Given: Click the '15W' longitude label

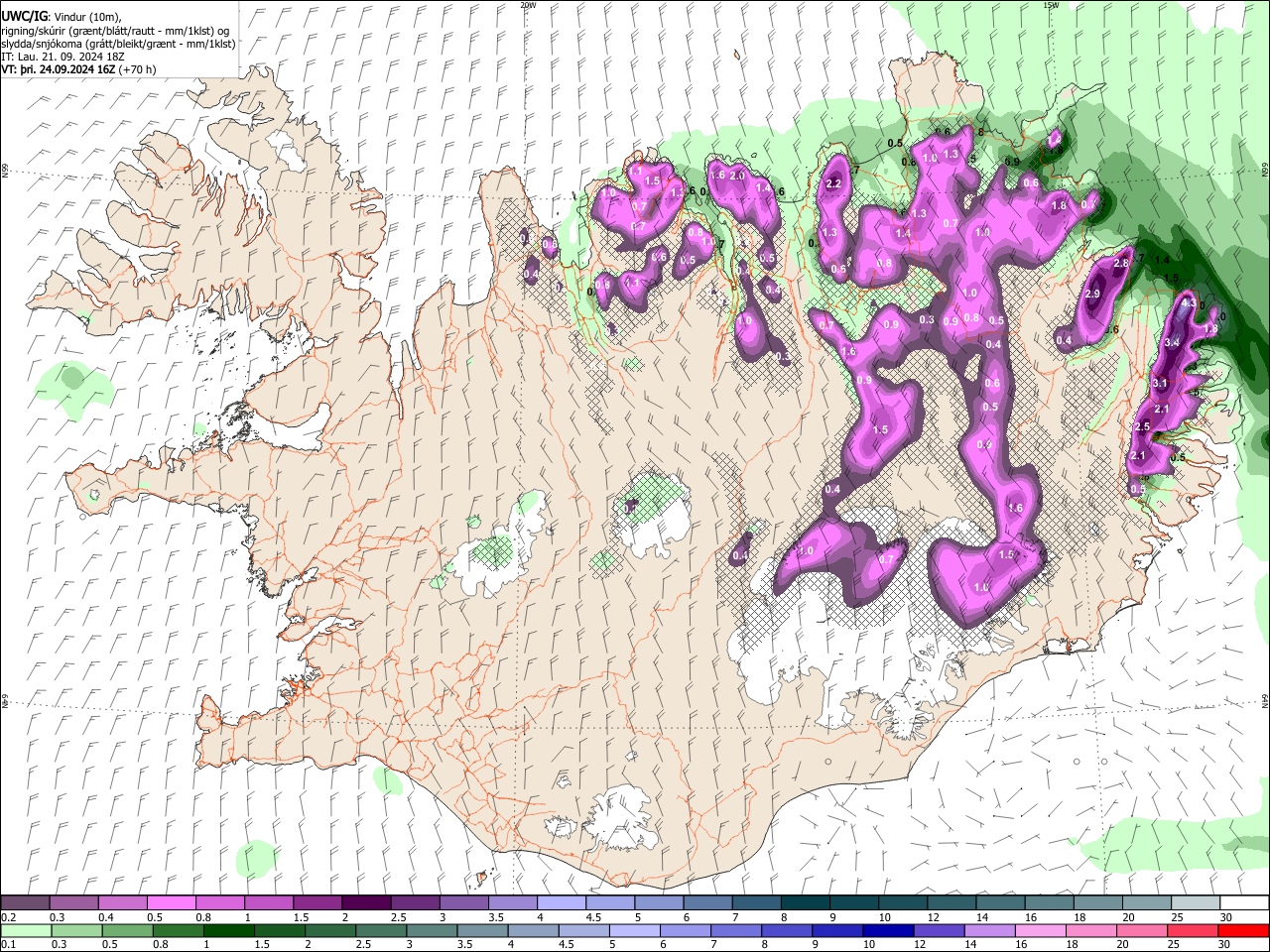Looking at the screenshot, I should (x=1051, y=5).
